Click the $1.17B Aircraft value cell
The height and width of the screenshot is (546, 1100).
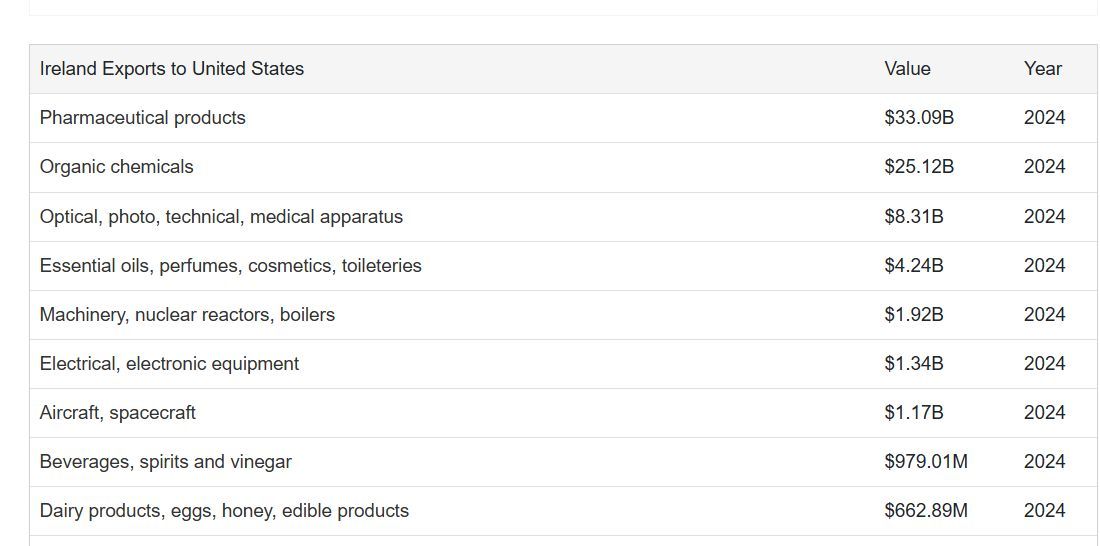tap(913, 412)
